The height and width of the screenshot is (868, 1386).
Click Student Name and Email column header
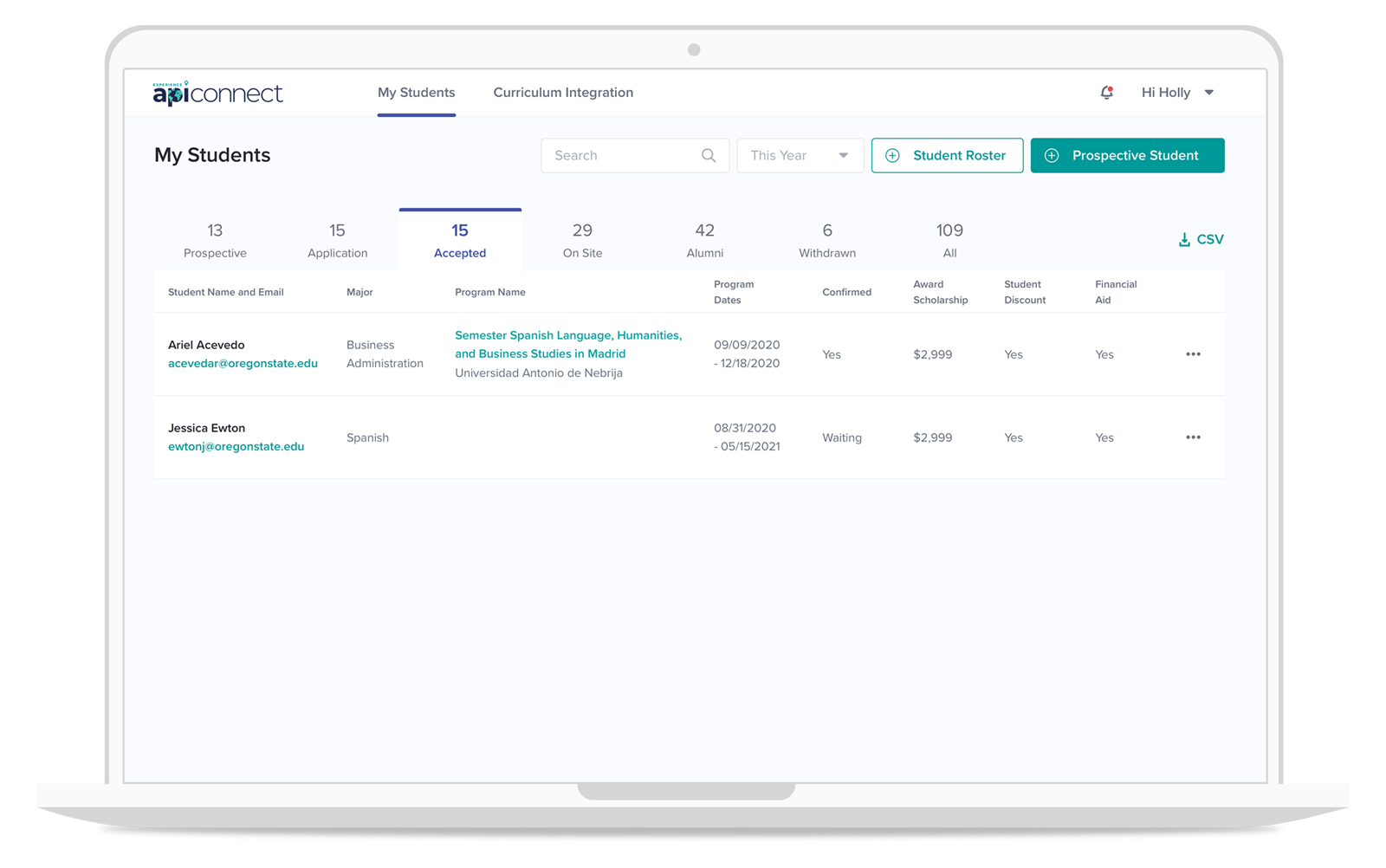click(226, 292)
